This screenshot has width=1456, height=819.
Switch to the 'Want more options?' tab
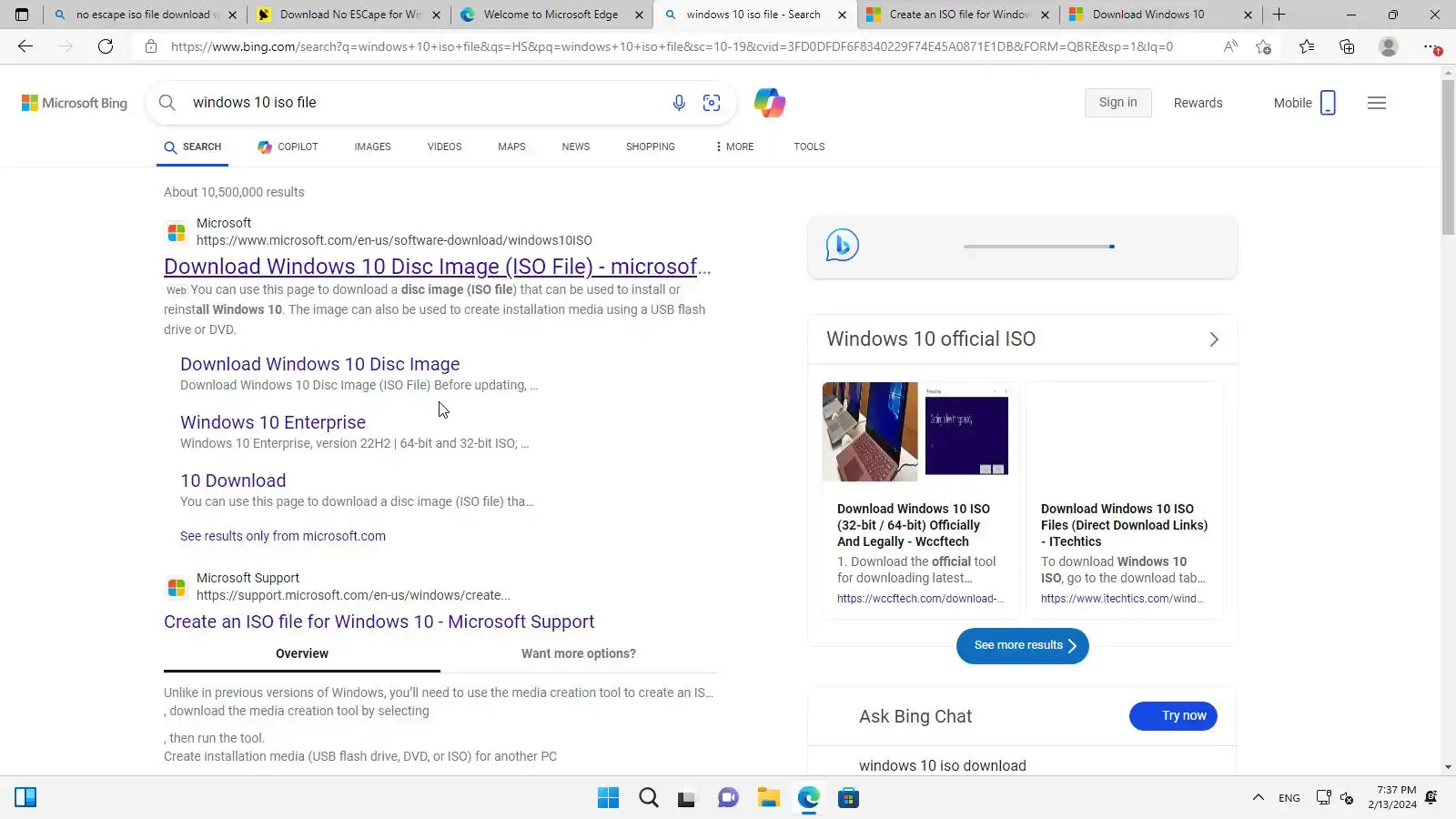pos(579,654)
